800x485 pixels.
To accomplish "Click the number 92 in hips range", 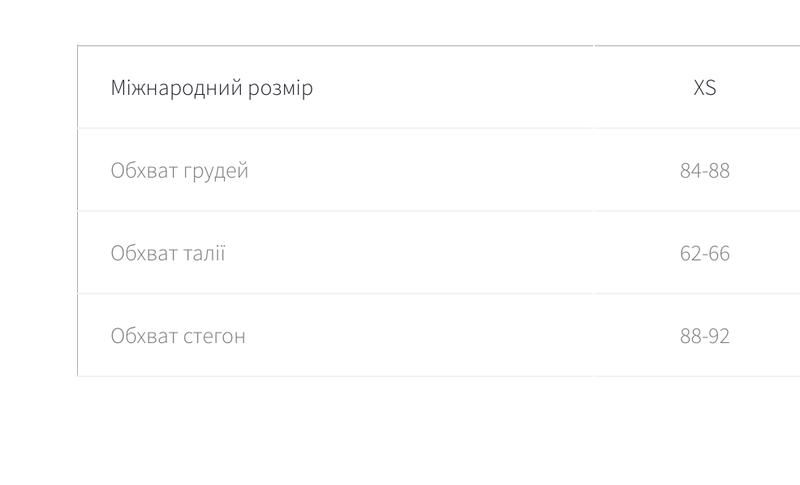I will coord(719,336).
